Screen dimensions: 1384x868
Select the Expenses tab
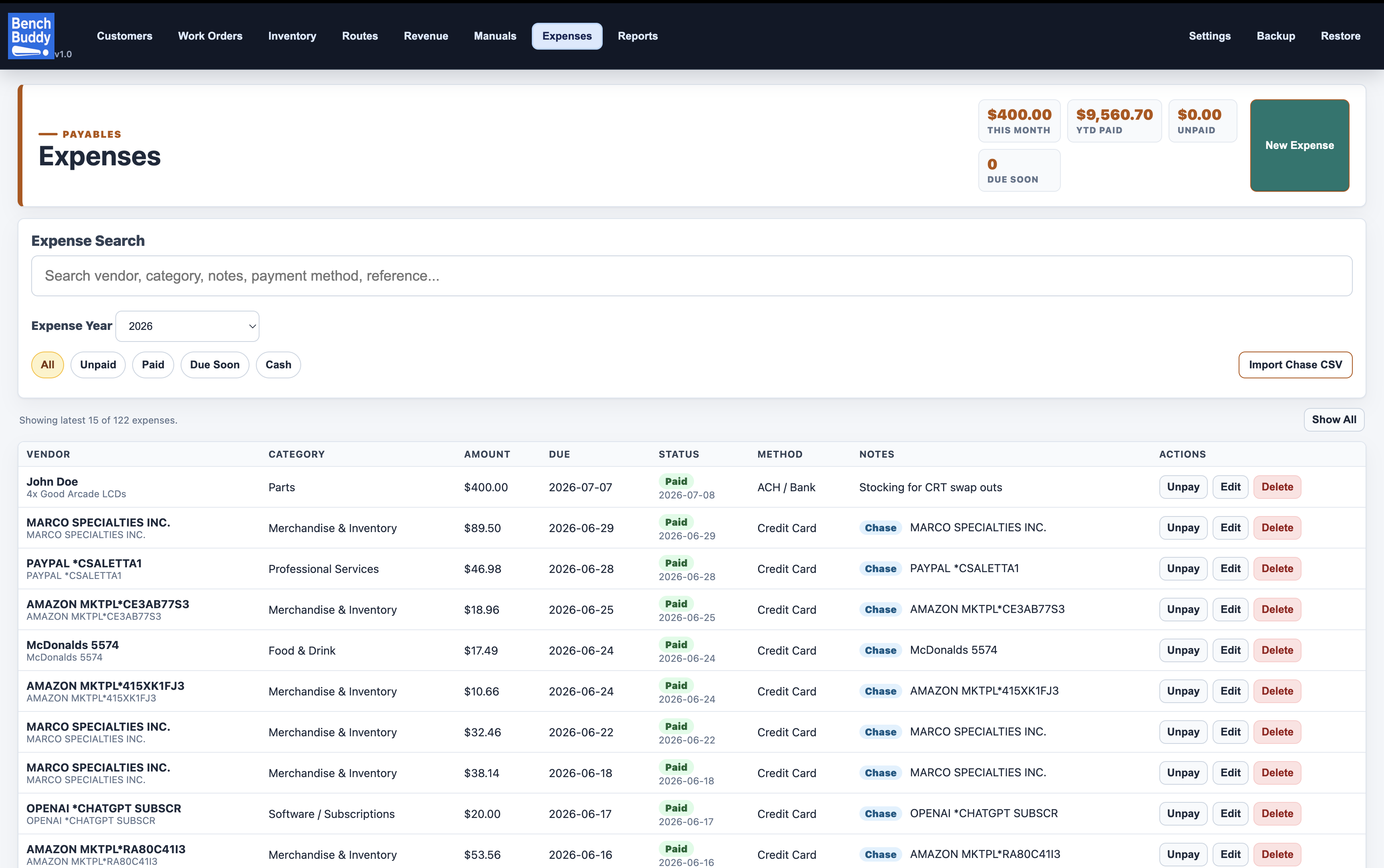click(x=567, y=36)
